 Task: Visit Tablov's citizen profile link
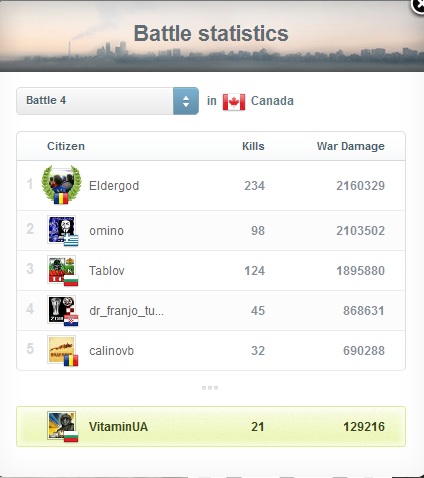click(x=107, y=270)
